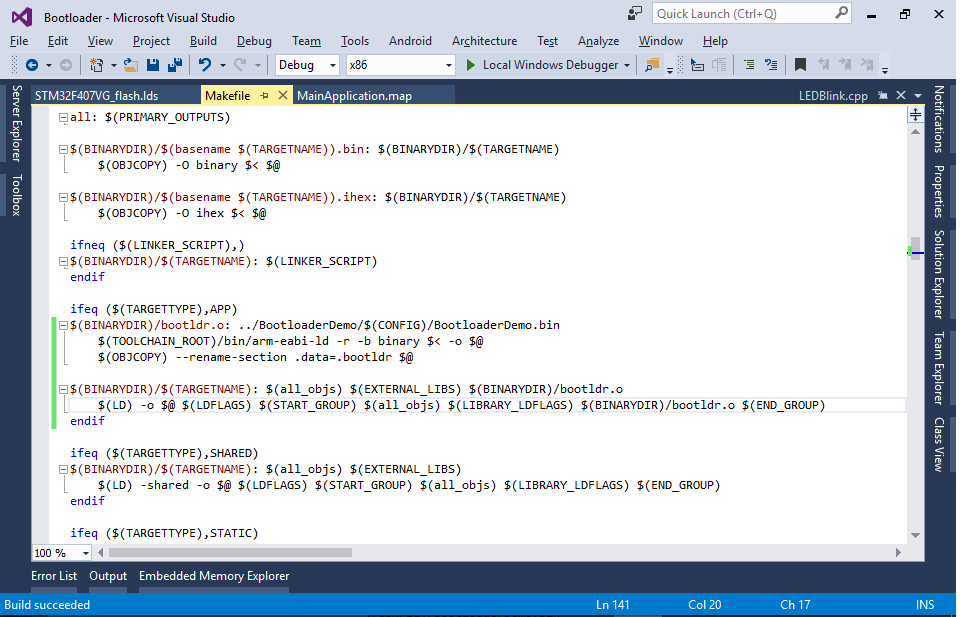Open the Embedded Memory Explorer tab
Viewport: 960px width, 617px height.
[x=214, y=576]
